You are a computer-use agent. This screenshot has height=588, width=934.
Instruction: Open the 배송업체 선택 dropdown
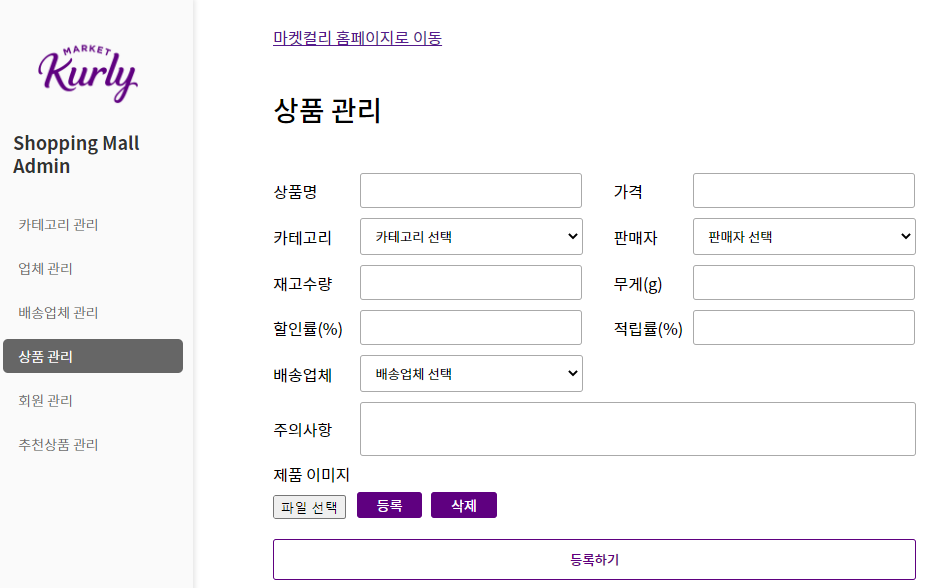pyautogui.click(x=471, y=374)
